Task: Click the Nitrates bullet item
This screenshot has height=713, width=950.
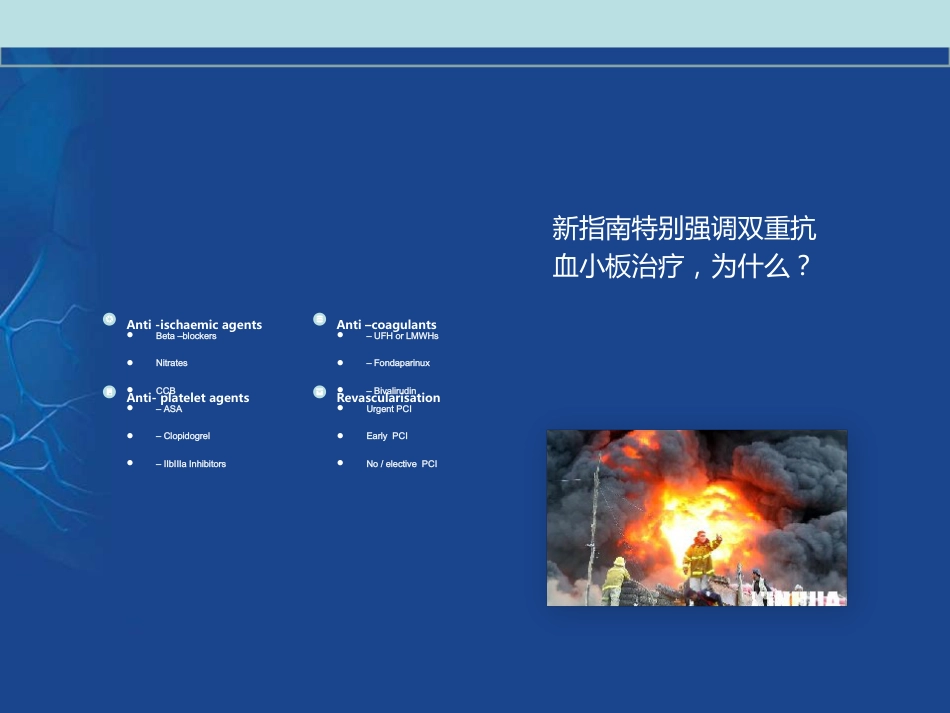Action: 171,363
